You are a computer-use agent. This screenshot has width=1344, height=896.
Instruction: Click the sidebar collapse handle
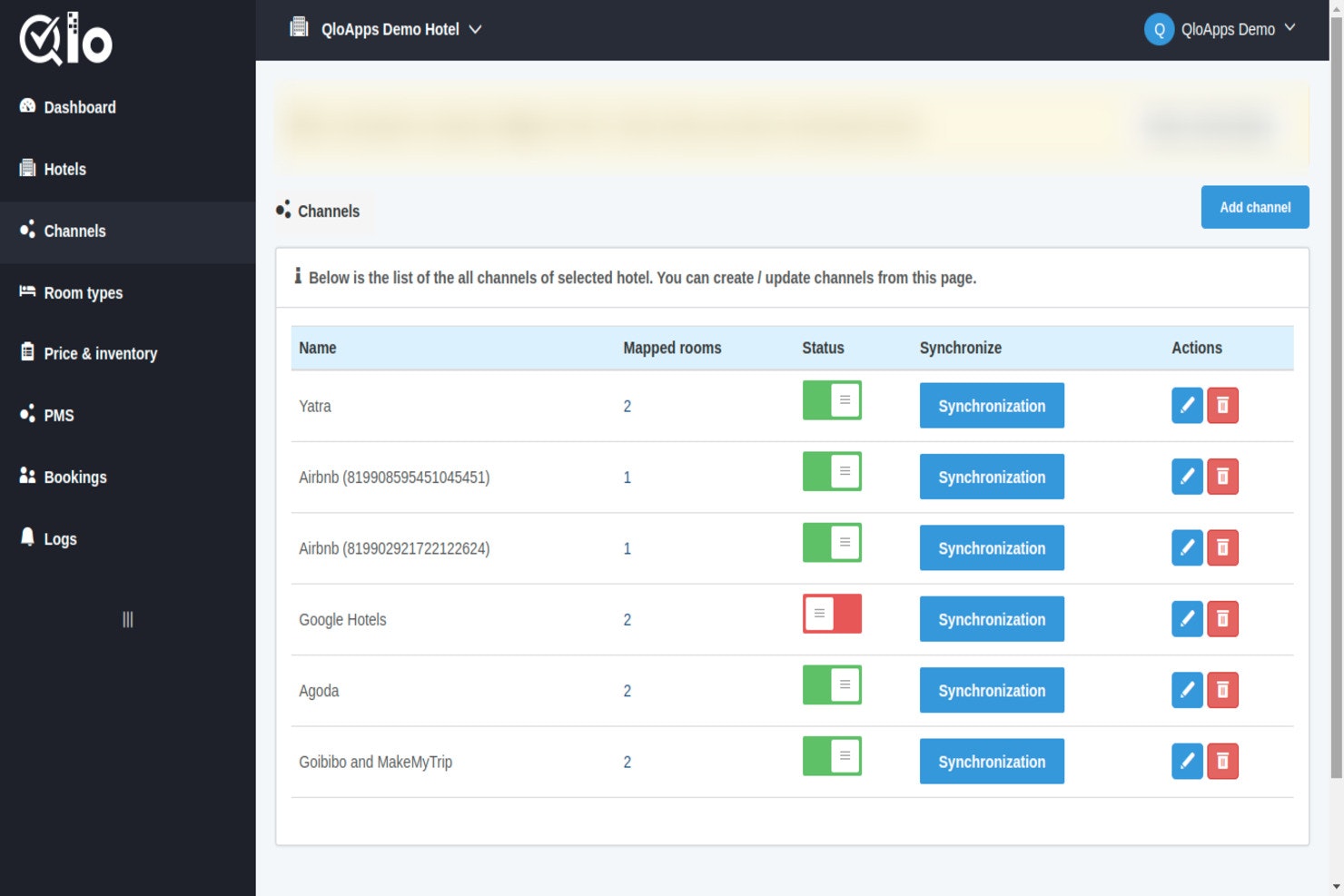pos(127,619)
